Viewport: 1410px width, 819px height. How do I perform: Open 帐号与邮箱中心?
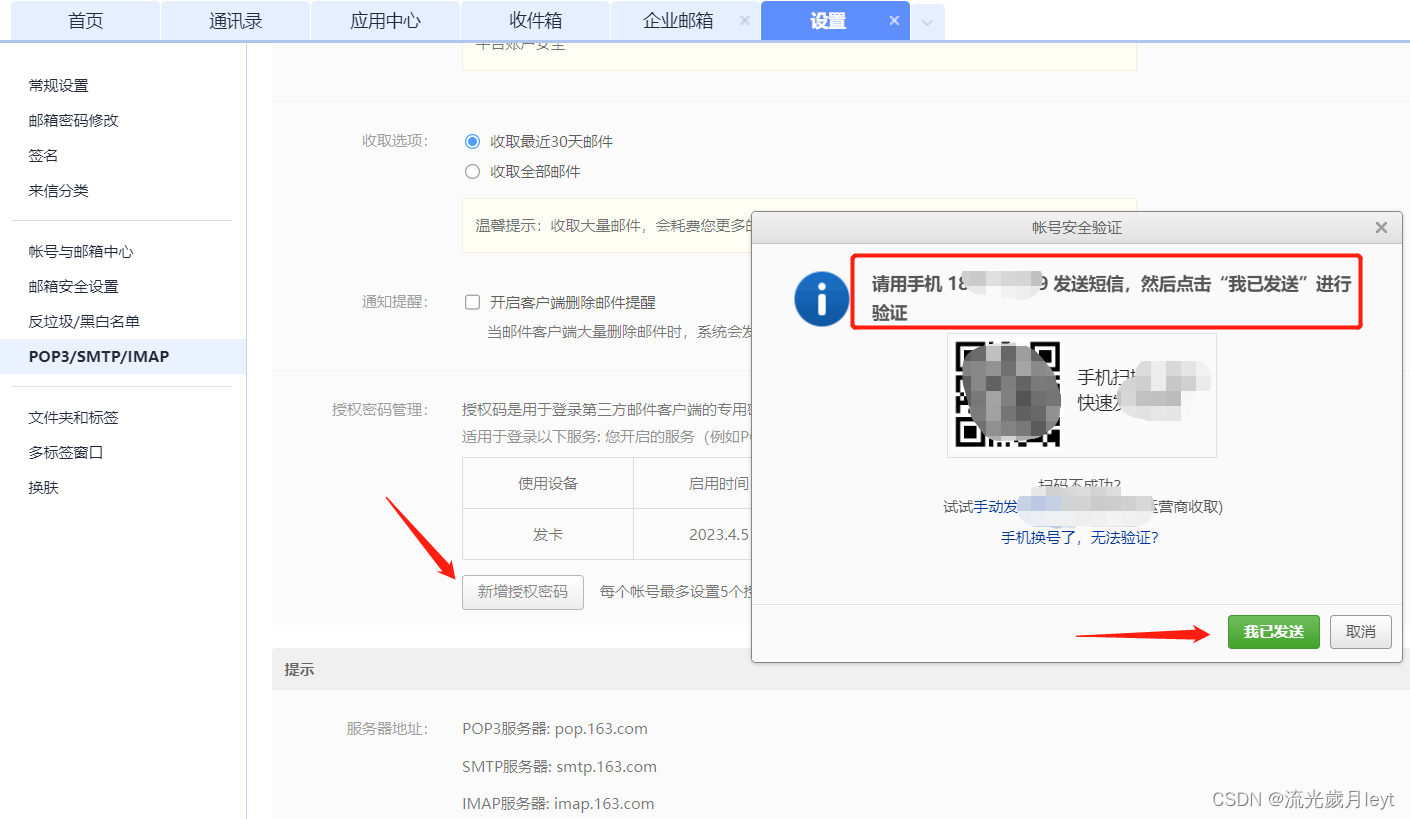click(81, 252)
